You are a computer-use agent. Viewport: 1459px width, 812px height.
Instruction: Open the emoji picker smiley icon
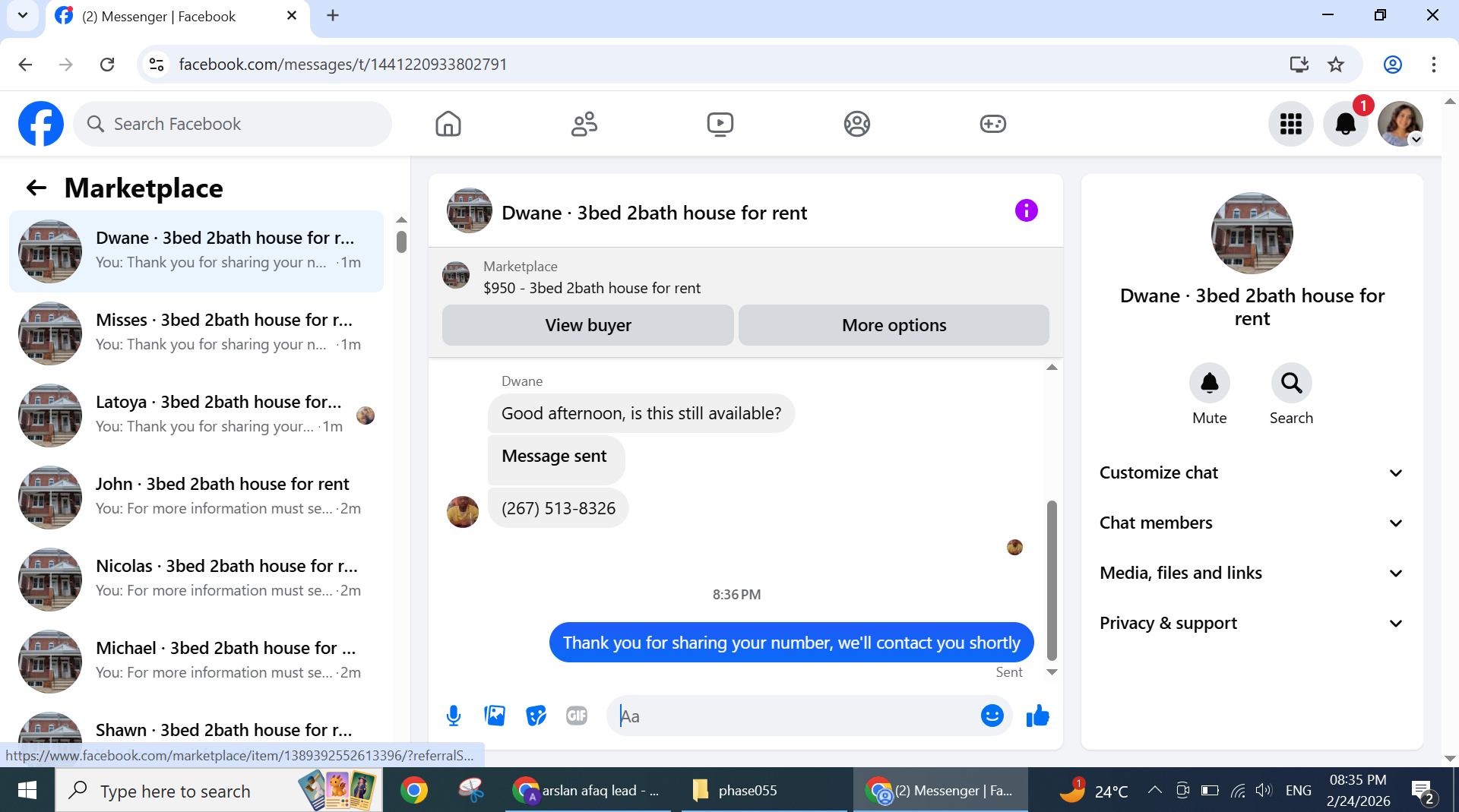click(x=992, y=716)
